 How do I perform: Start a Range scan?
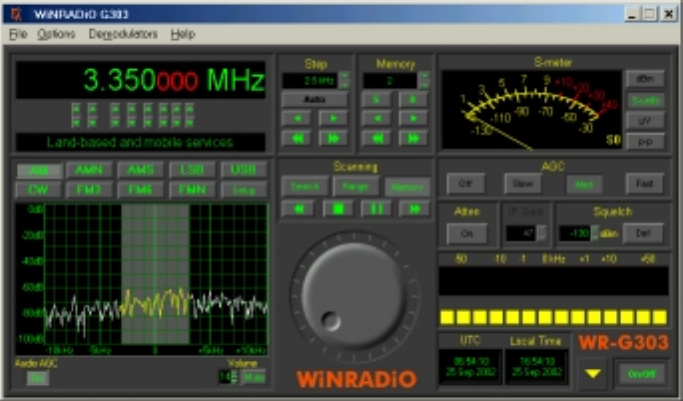pyautogui.click(x=356, y=186)
